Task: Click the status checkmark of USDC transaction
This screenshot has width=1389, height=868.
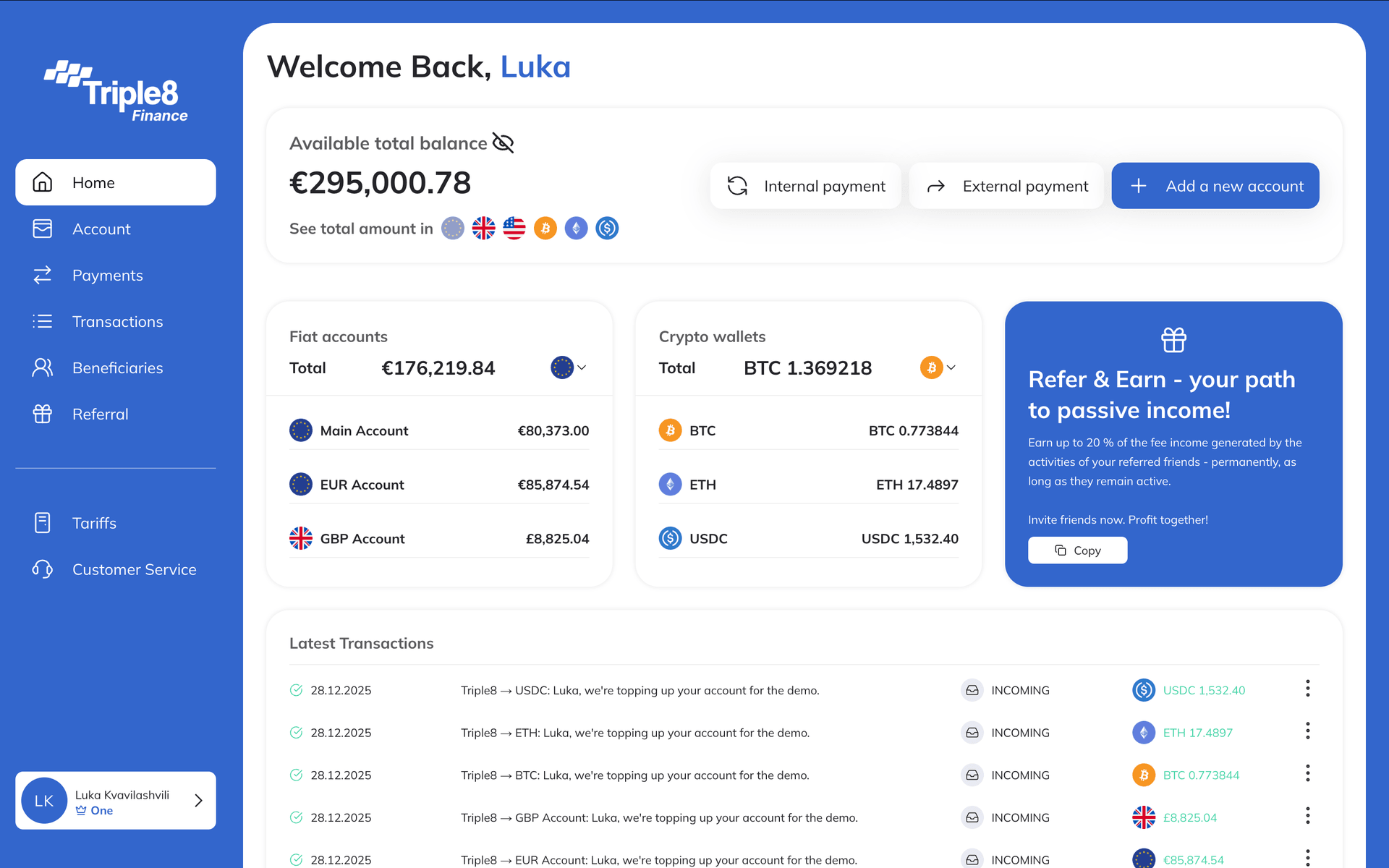Action: coord(296,690)
